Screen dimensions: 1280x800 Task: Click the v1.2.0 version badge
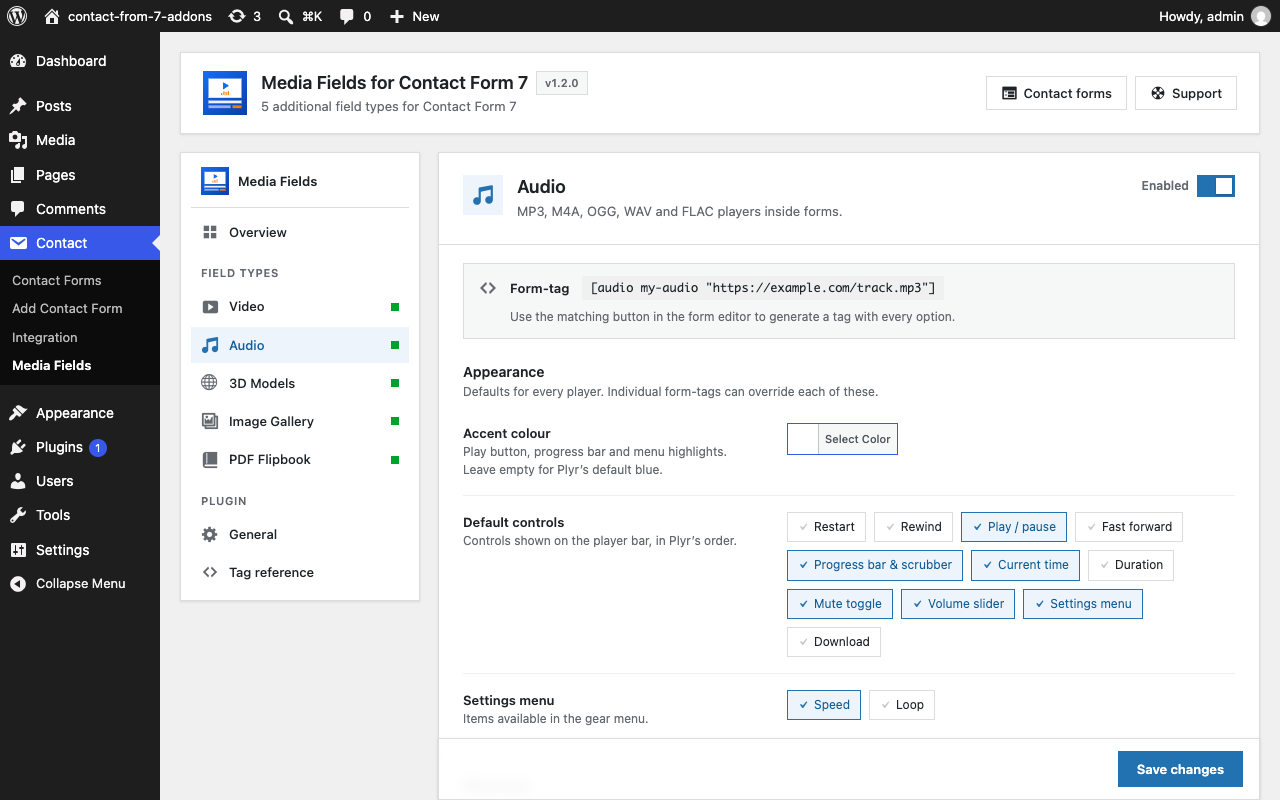coord(562,83)
